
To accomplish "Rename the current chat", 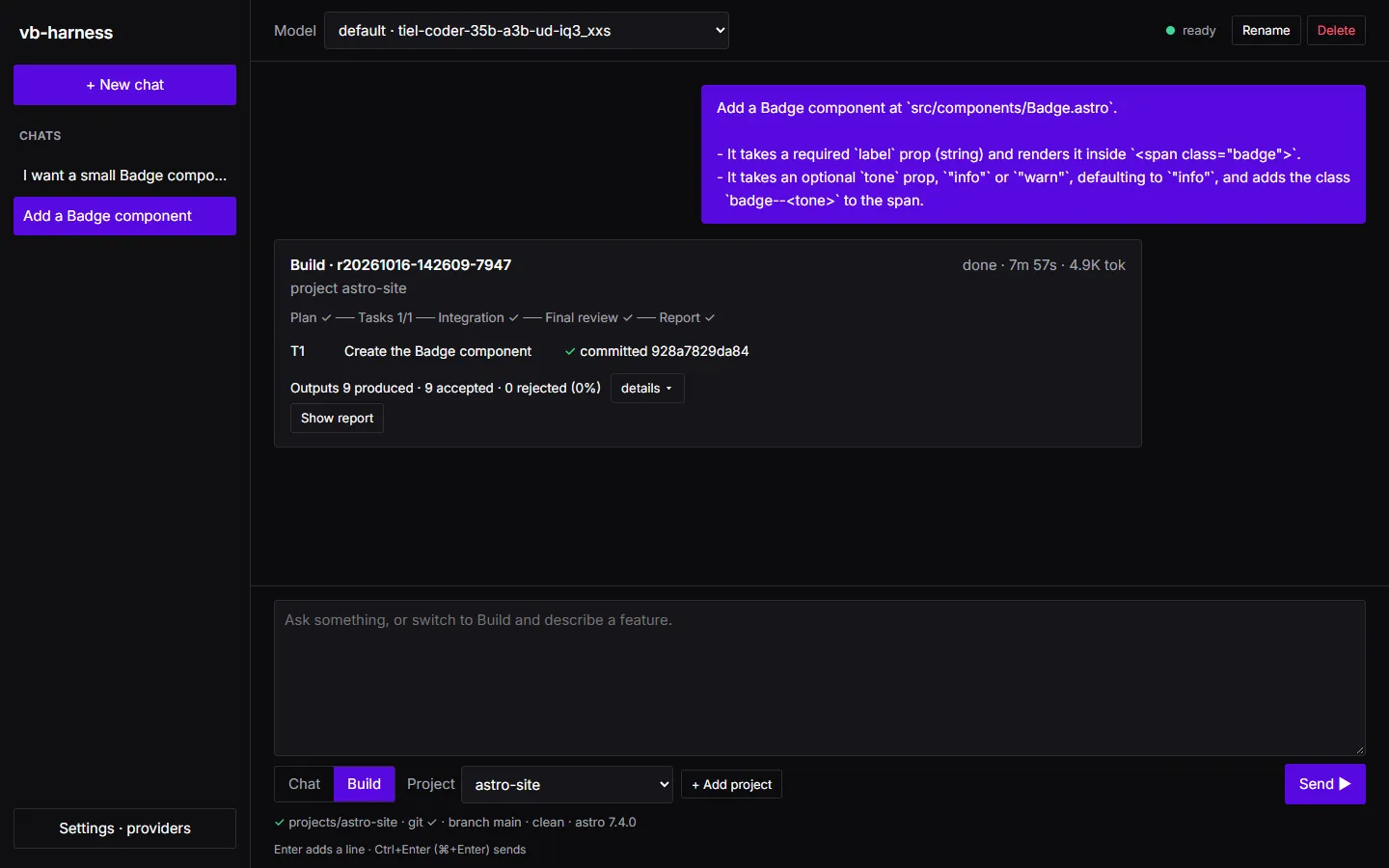I will 1266,31.
